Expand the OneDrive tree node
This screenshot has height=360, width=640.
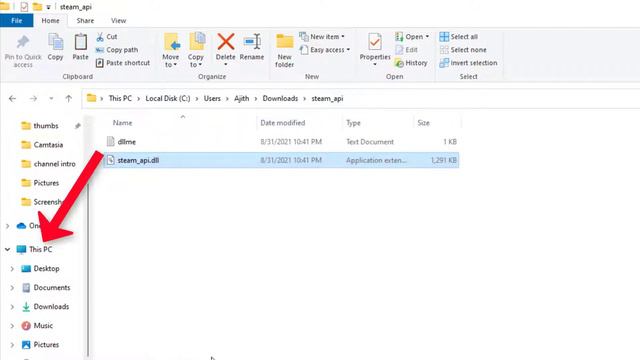(x=7, y=226)
